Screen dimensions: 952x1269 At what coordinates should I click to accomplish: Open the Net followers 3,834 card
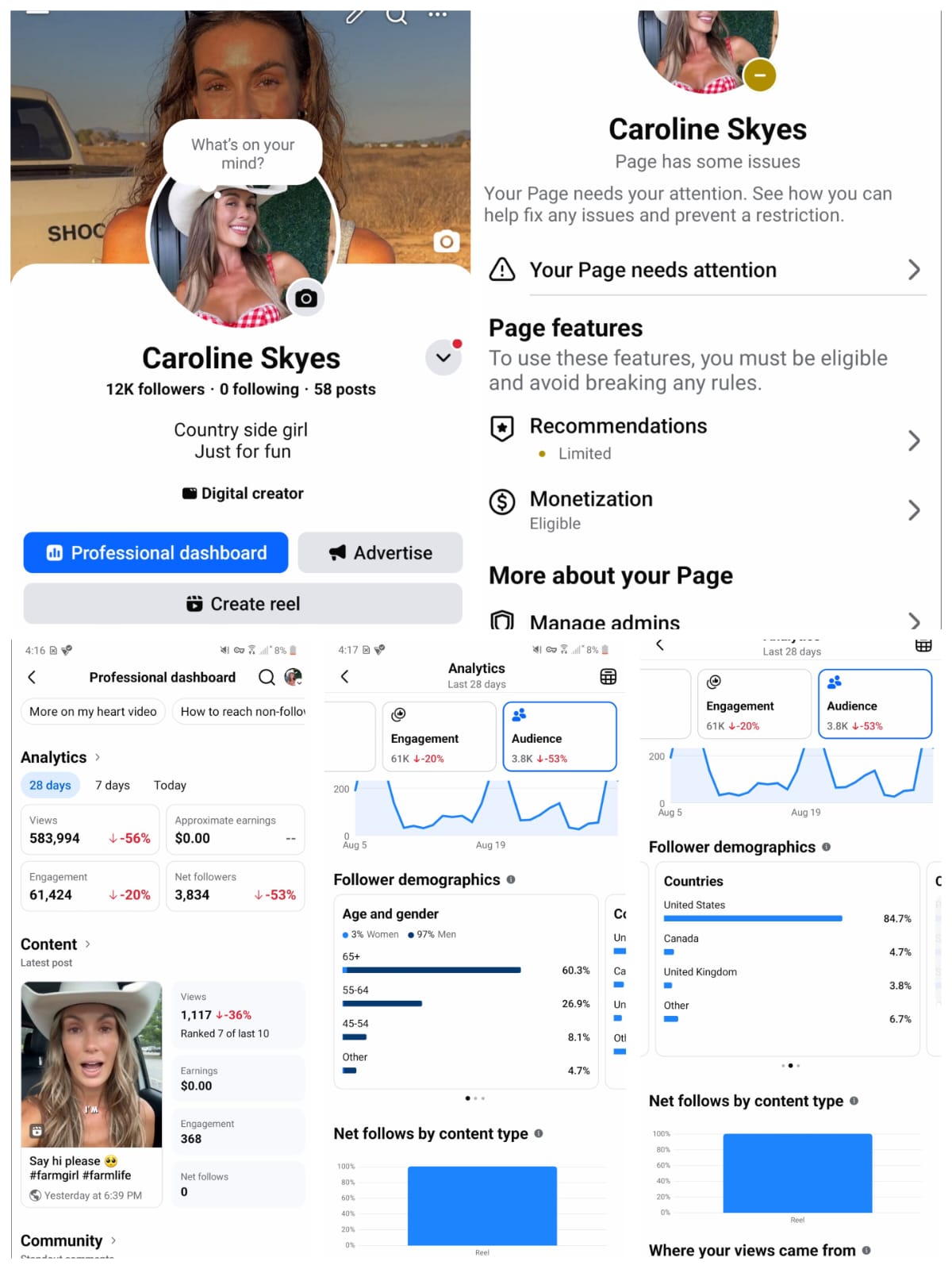click(x=236, y=886)
